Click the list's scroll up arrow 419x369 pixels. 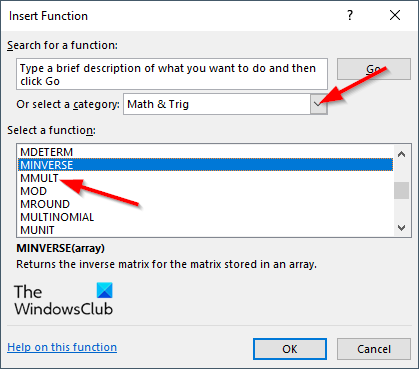(x=402, y=154)
